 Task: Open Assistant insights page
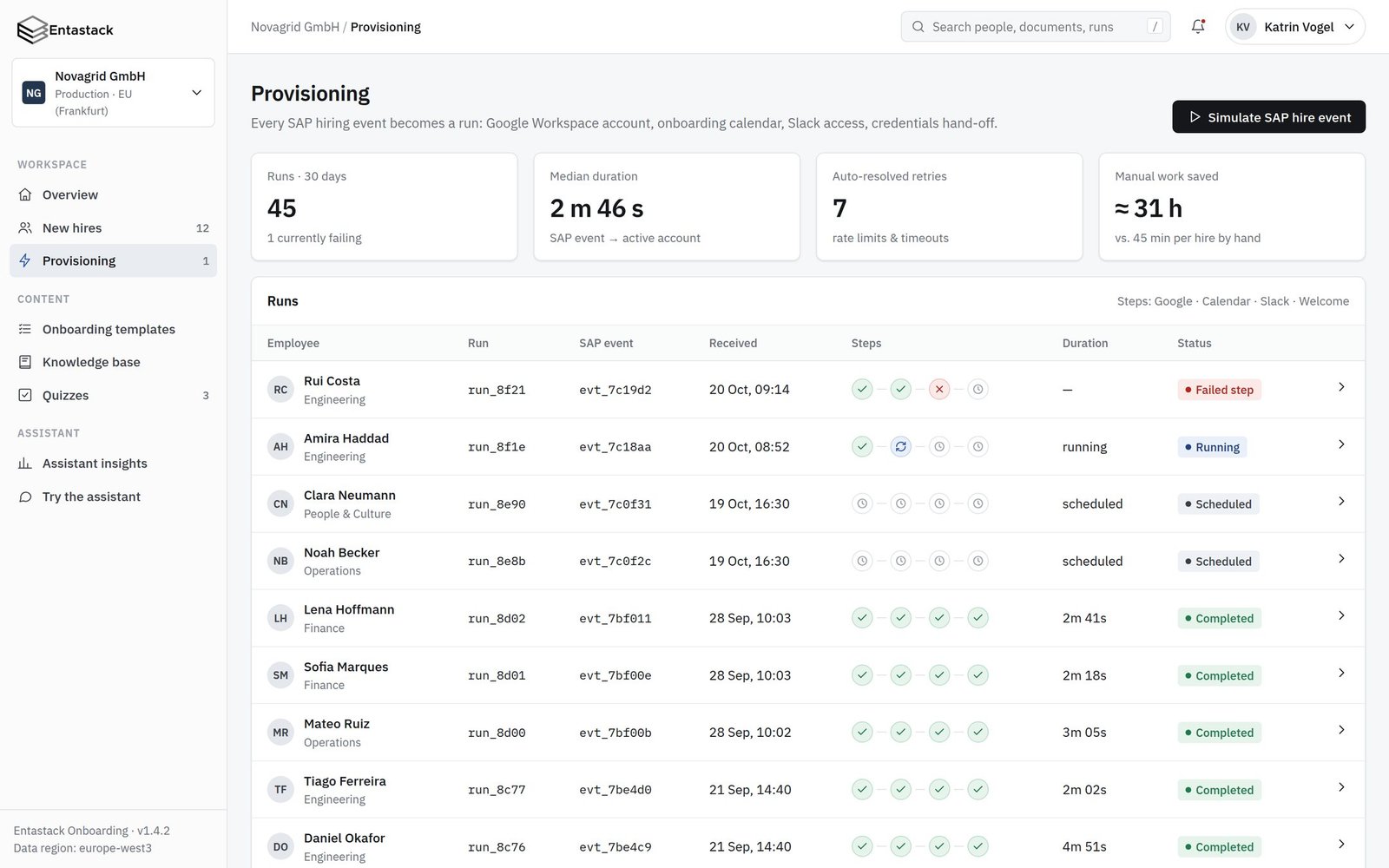[113, 464]
